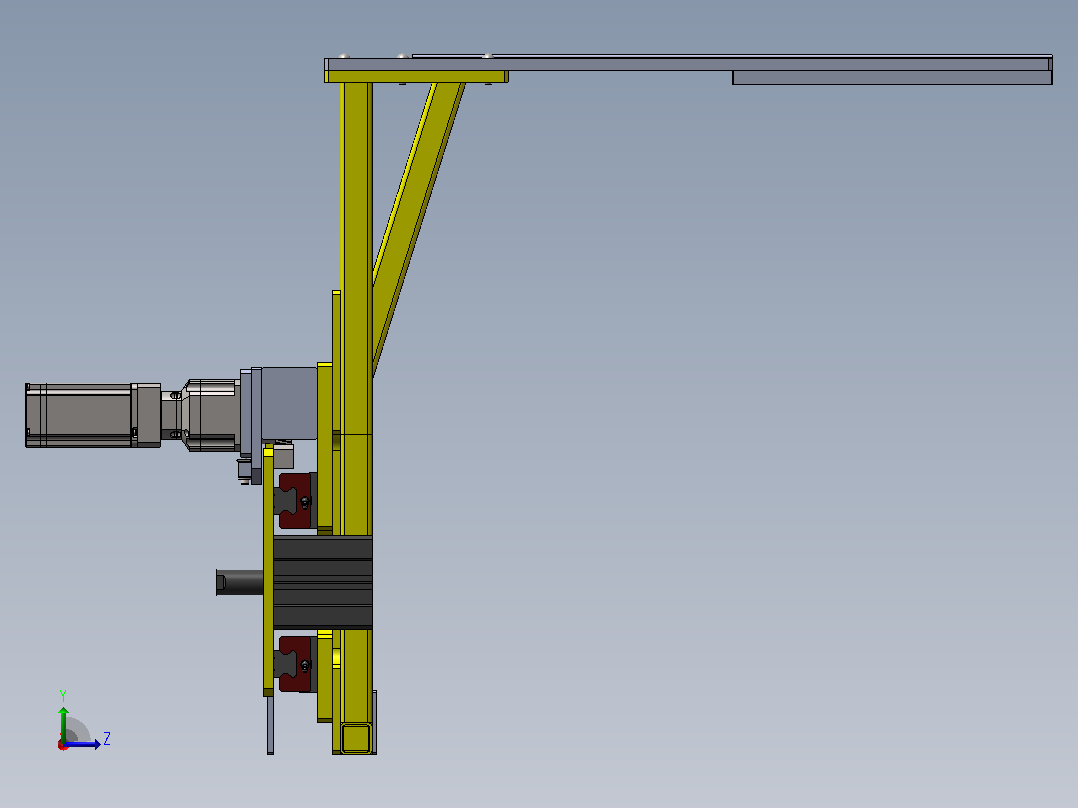Select the black extrusion block in the middle
The width and height of the screenshot is (1078, 808).
[x=322, y=583]
